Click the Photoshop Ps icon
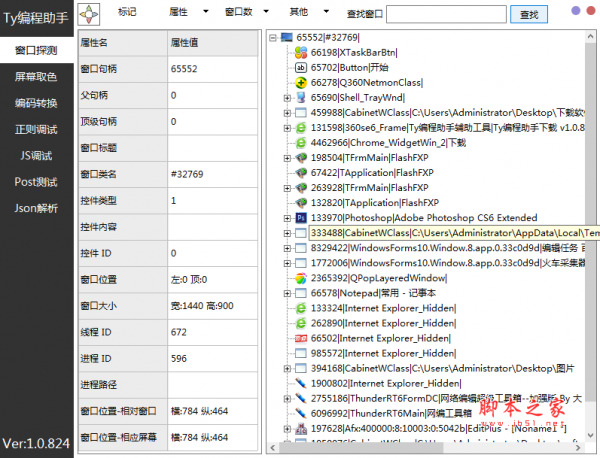 [x=301, y=218]
